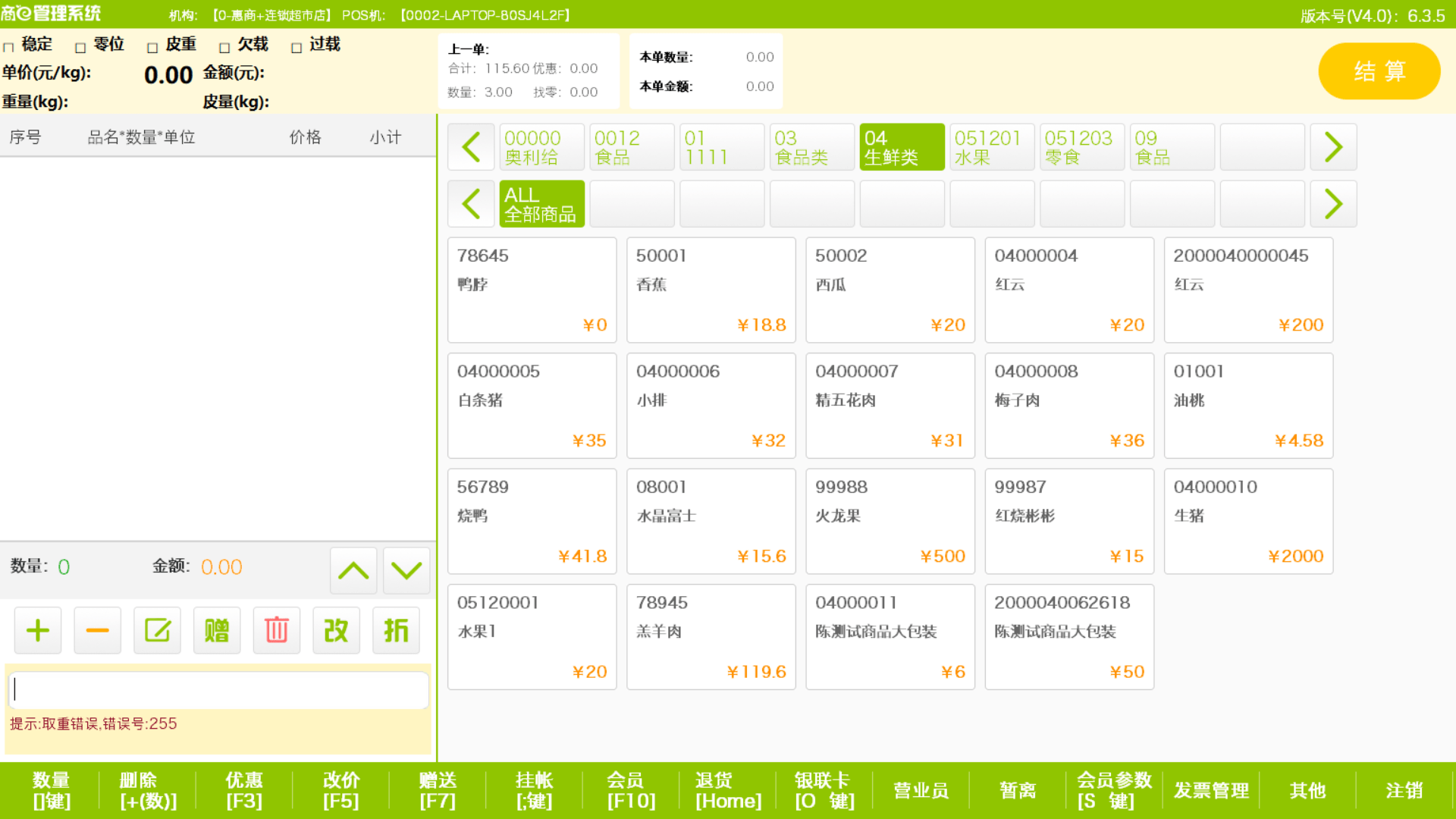Select the 09 食品 category tab
Viewport: 1456px width, 819px height.
(1172, 147)
